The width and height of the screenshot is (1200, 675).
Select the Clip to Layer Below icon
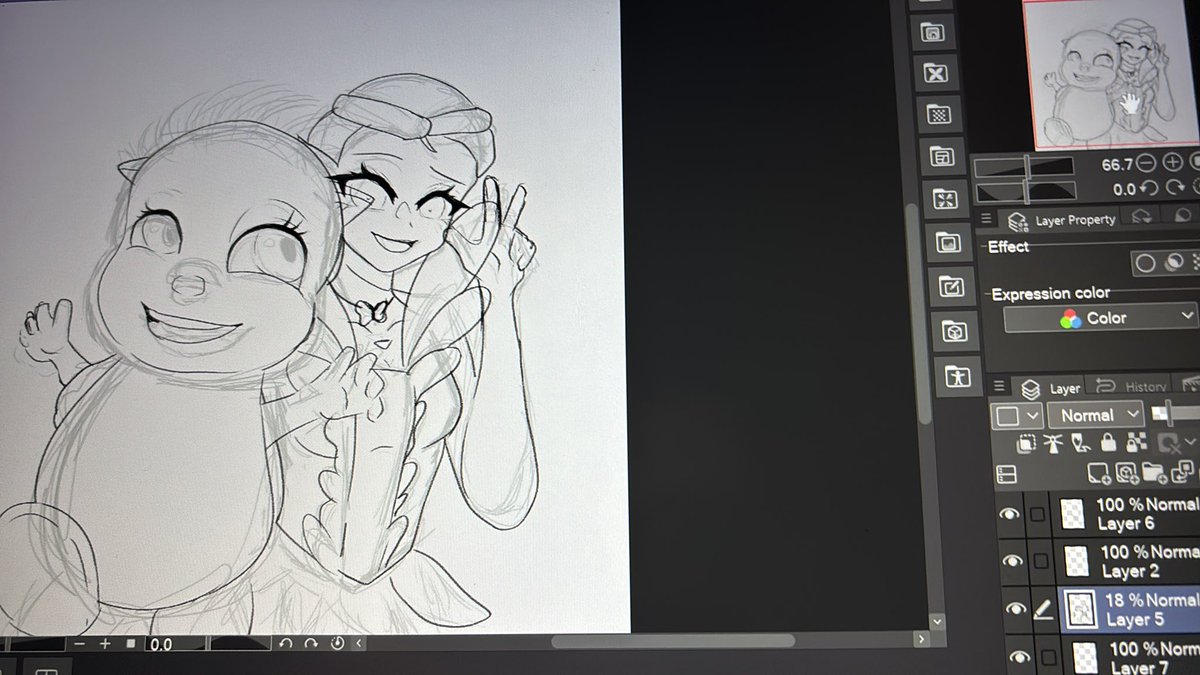tap(1028, 443)
